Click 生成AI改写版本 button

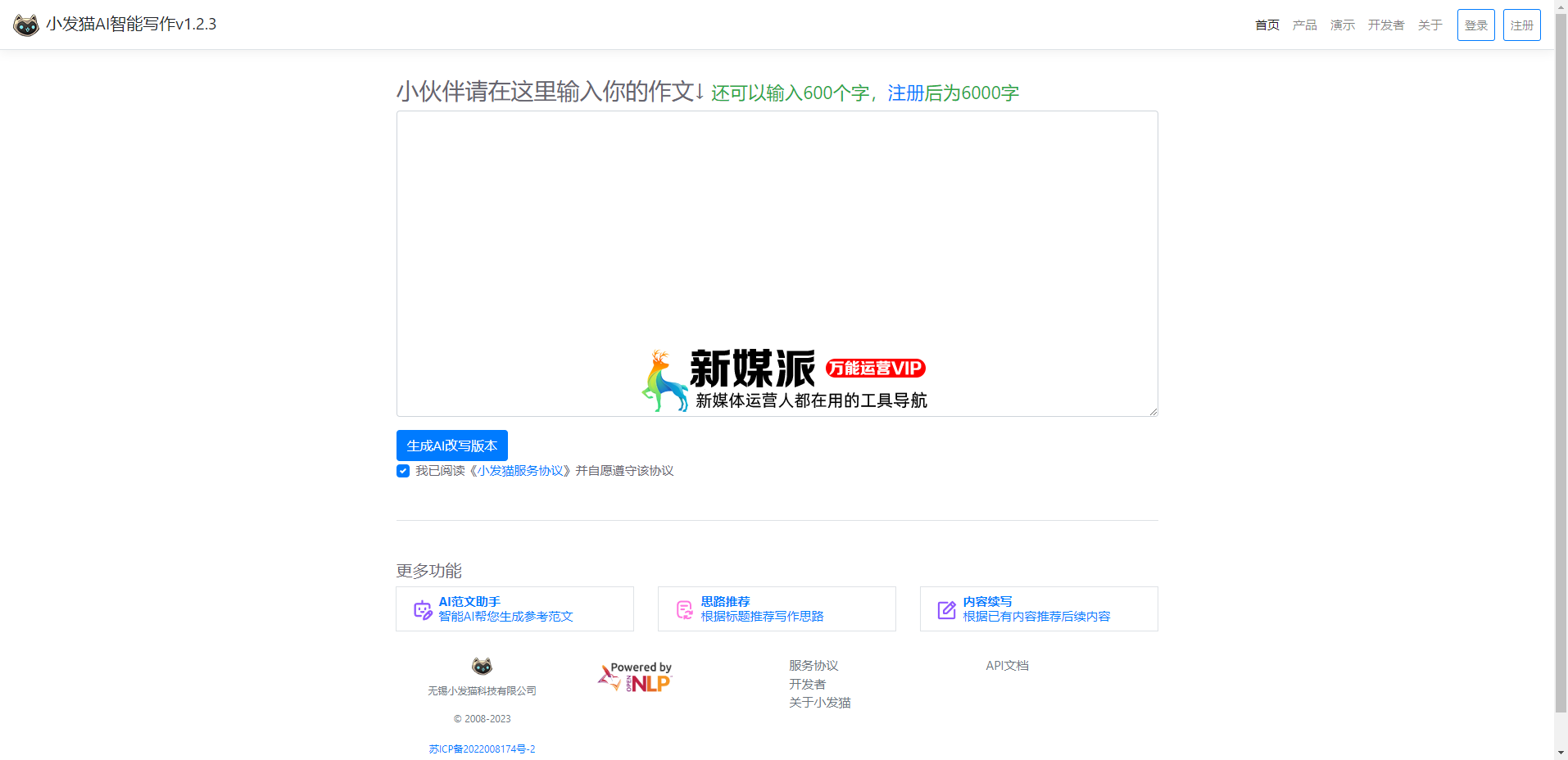452,446
